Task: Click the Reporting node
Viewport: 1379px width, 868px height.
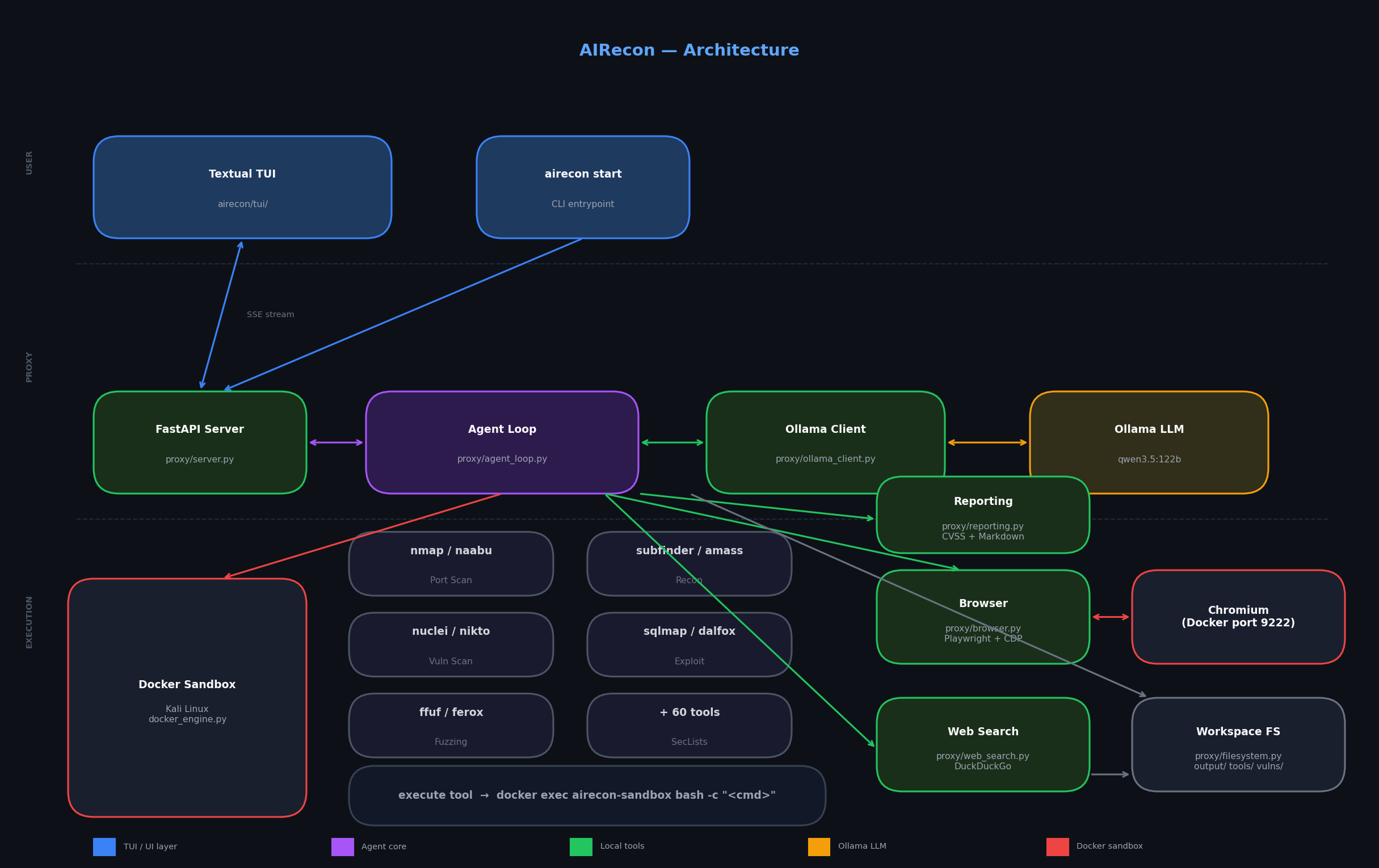Action: coord(983,515)
